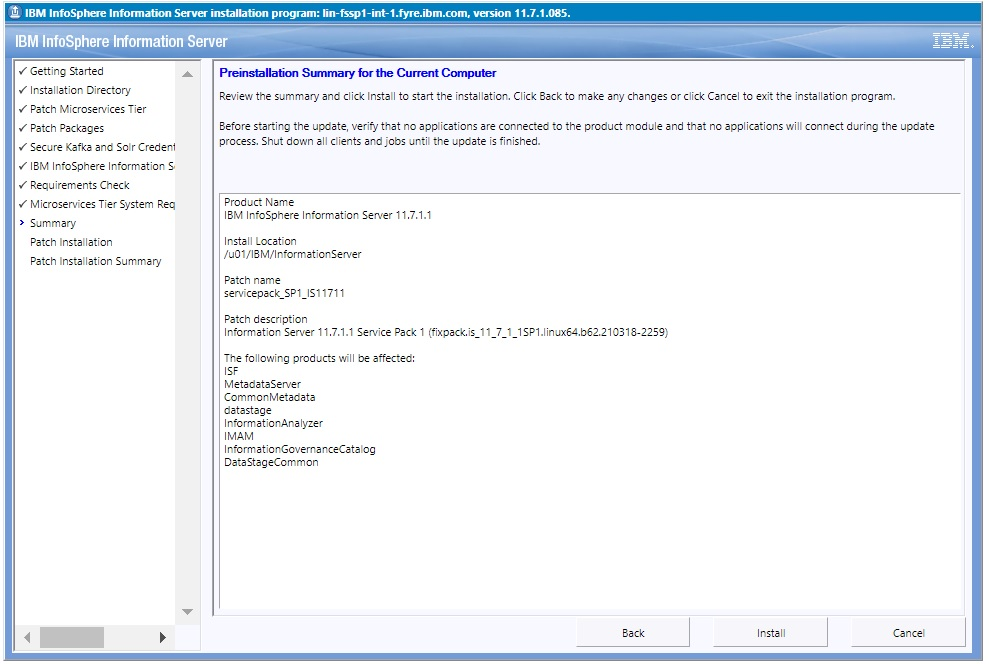The image size is (989, 664).
Task: Click the window title bar text
Action: (x=298, y=13)
